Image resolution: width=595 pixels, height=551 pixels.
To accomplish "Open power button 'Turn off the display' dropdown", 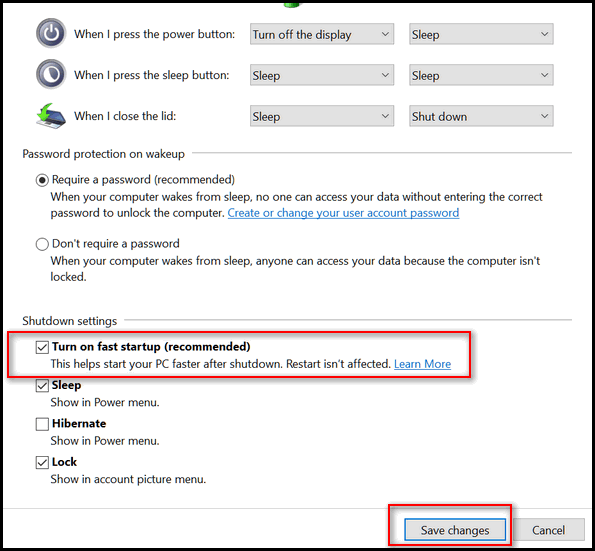I will pyautogui.click(x=322, y=34).
